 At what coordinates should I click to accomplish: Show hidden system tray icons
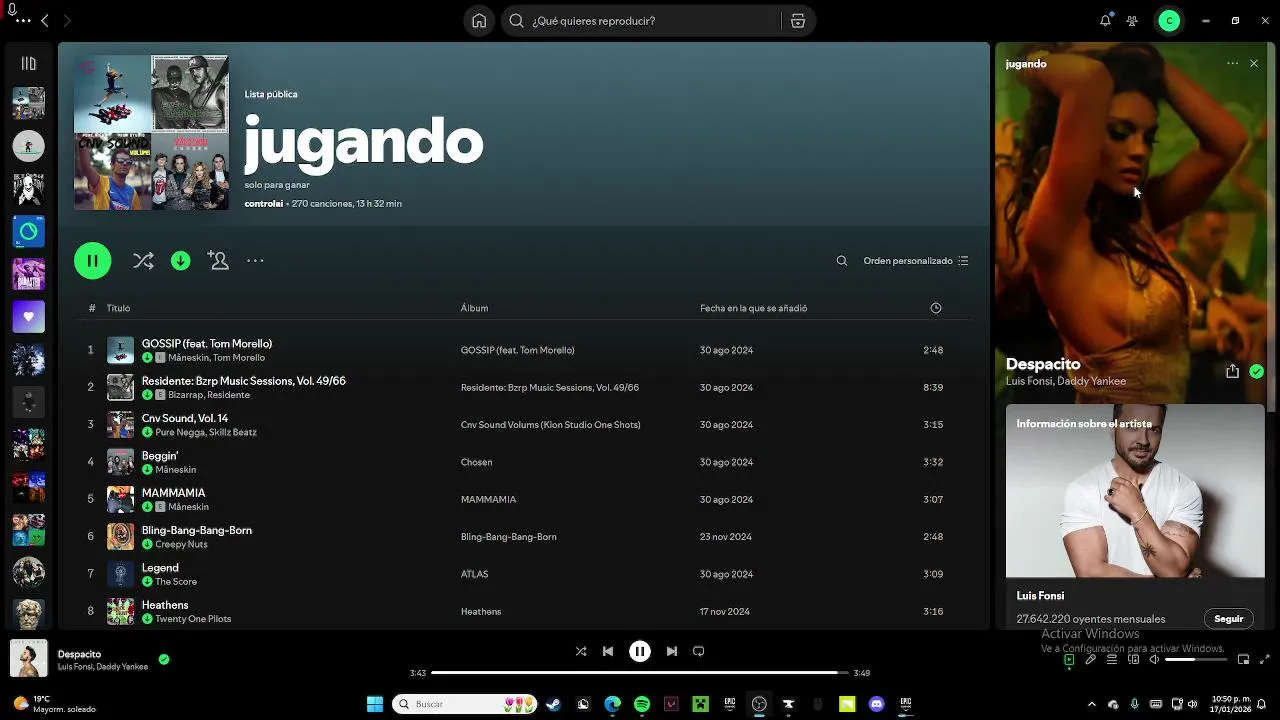coord(1091,704)
